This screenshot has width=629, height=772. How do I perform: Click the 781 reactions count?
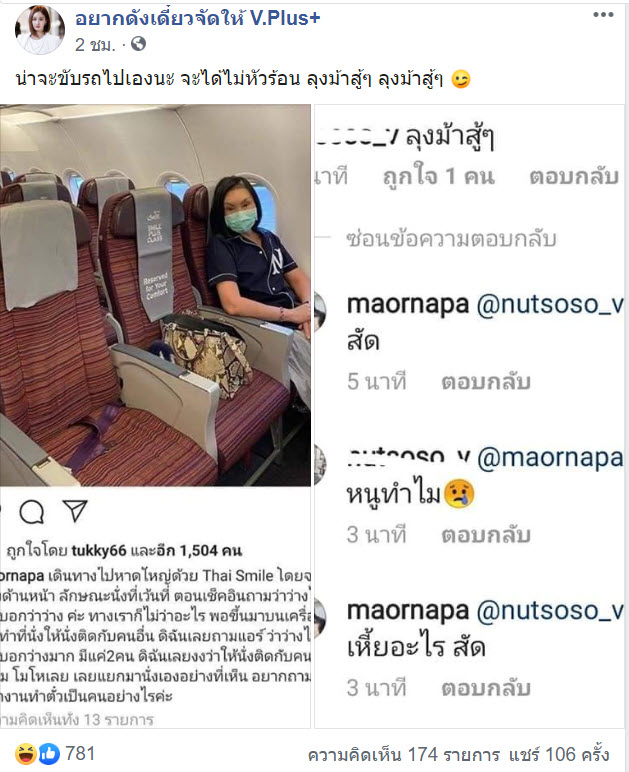point(80,754)
